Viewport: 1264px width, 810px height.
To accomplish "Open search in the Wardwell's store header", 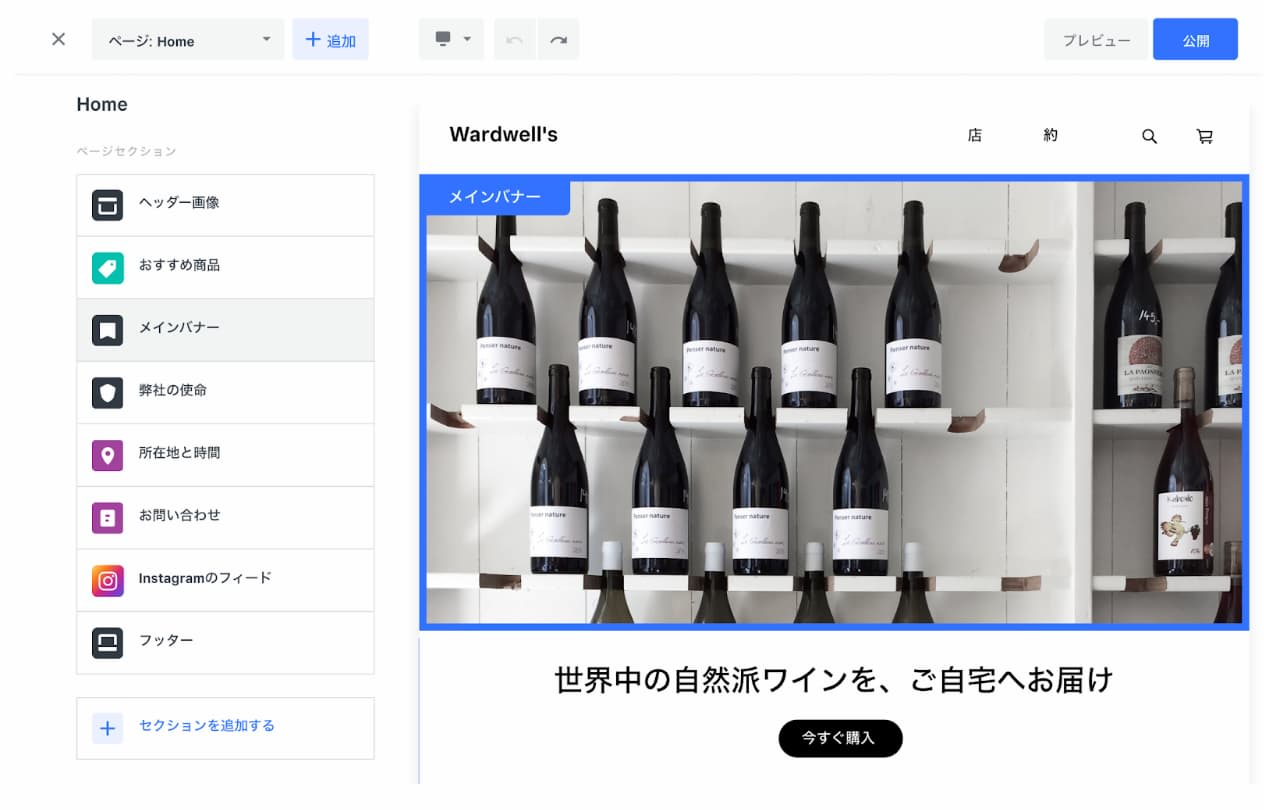I will (x=1149, y=136).
